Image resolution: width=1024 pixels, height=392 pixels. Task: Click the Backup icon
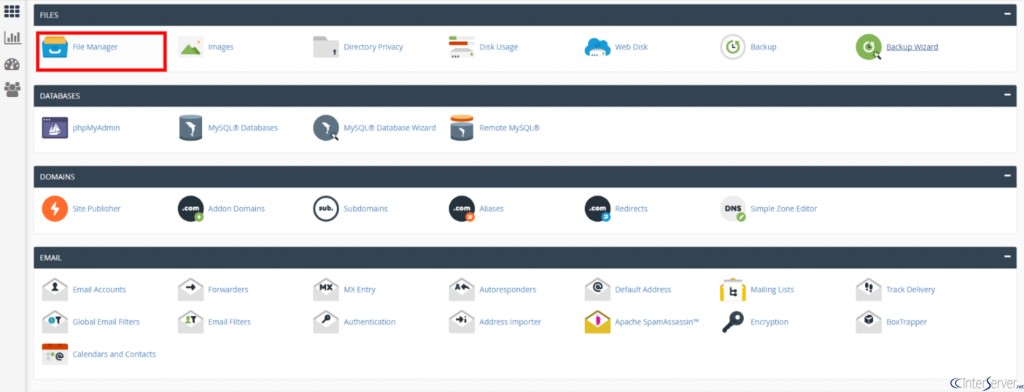(733, 47)
